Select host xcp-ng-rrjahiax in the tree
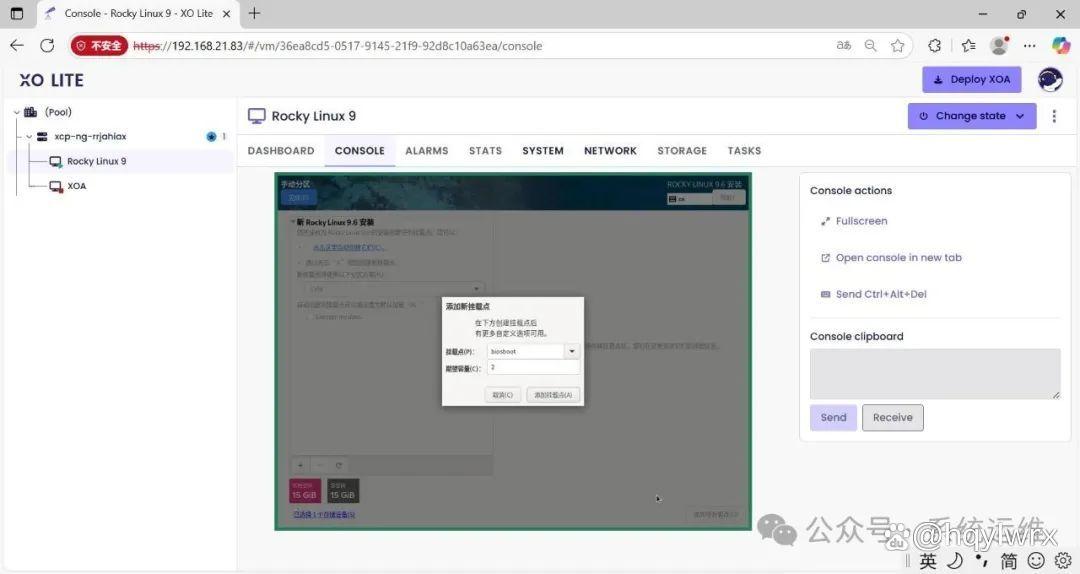Image resolution: width=1080 pixels, height=574 pixels. pyautogui.click(x=90, y=136)
